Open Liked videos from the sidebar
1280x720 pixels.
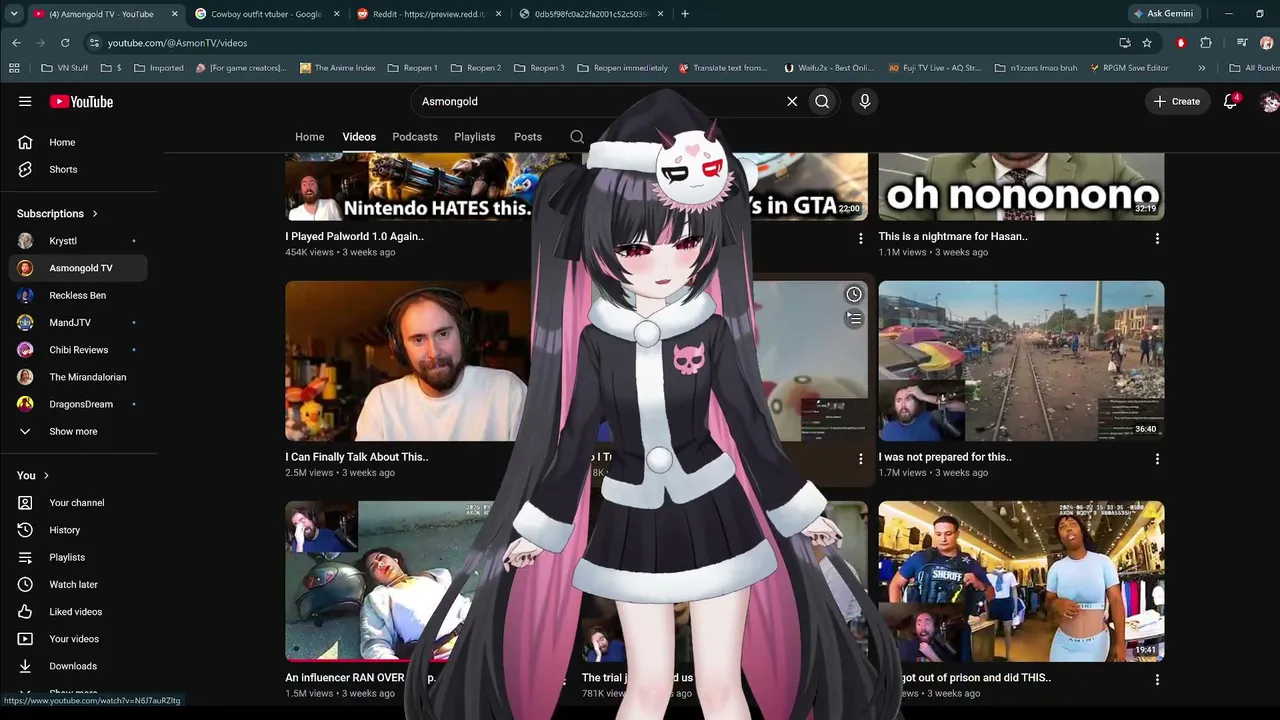click(77, 611)
